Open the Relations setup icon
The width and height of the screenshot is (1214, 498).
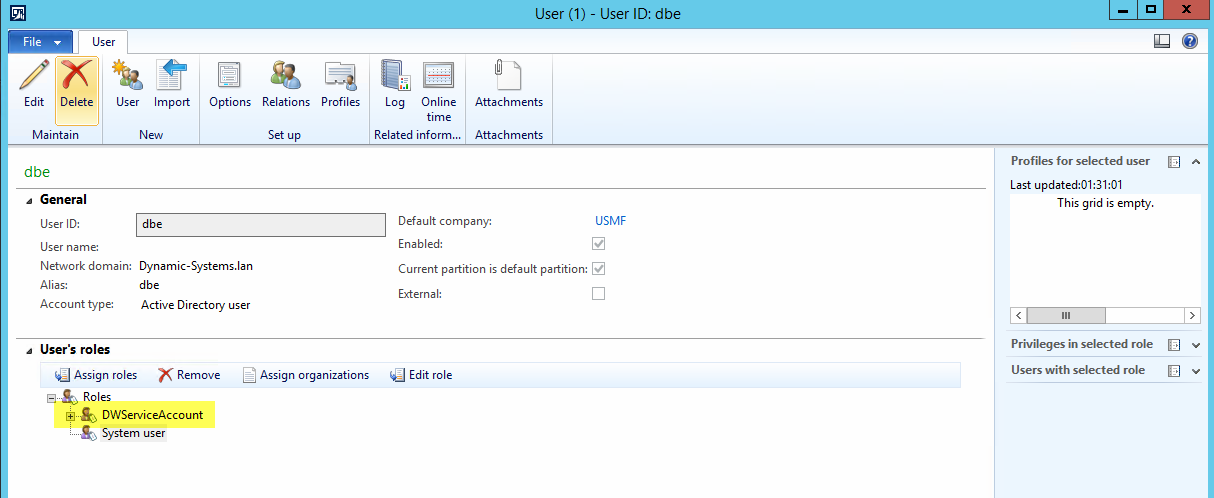coord(286,77)
